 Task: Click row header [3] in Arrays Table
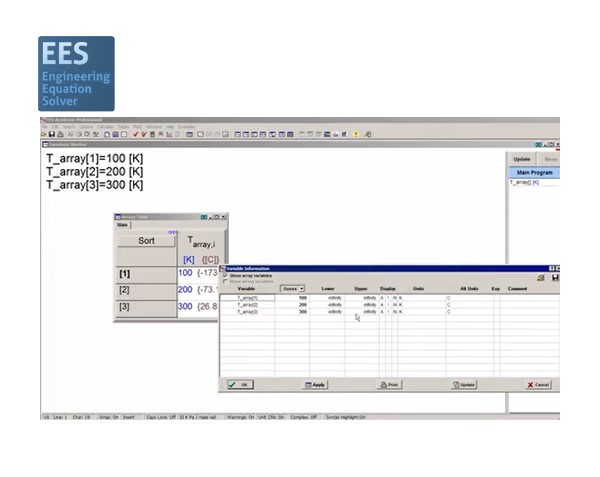coord(146,307)
